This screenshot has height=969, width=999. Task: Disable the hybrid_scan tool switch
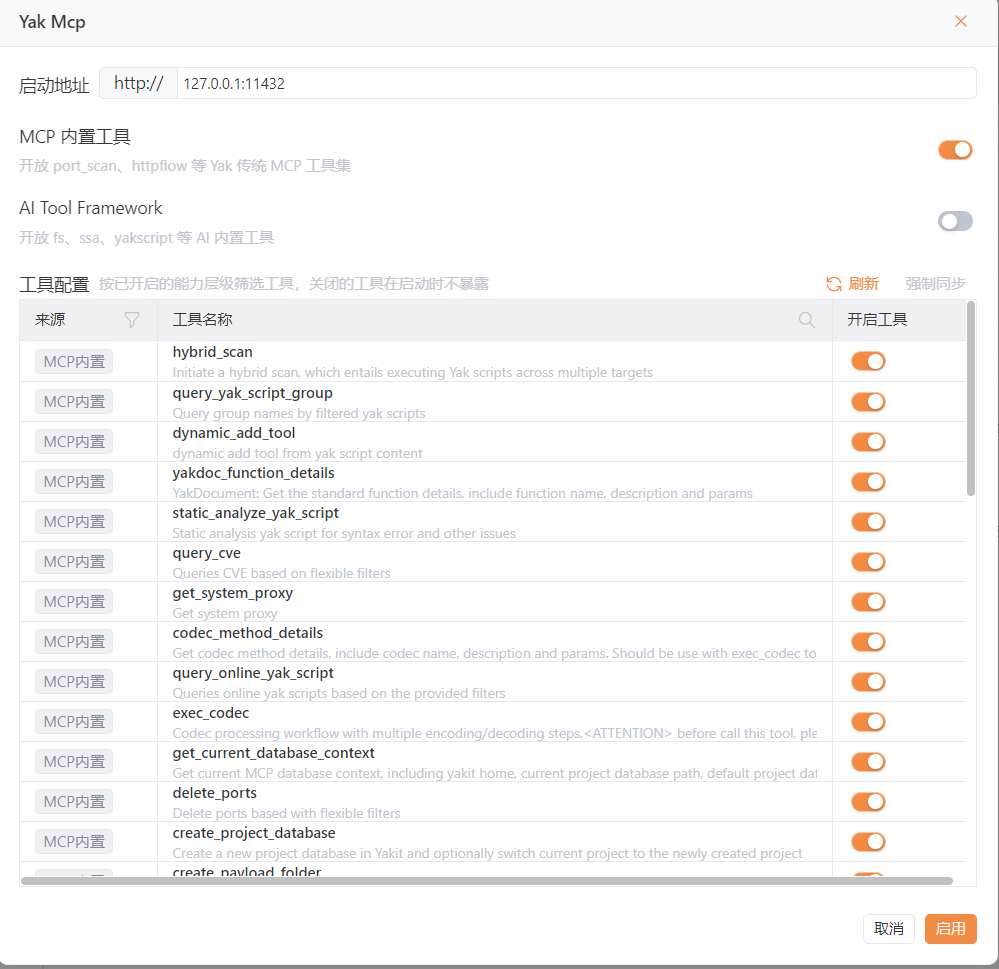pos(868,361)
